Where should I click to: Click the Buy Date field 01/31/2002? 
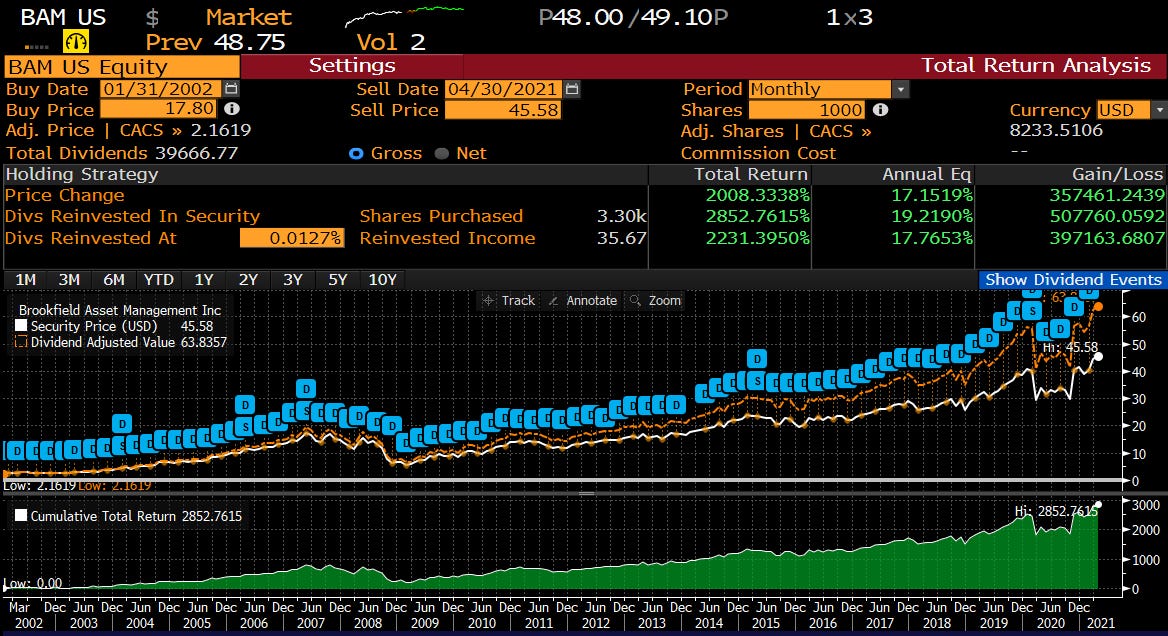coord(161,89)
